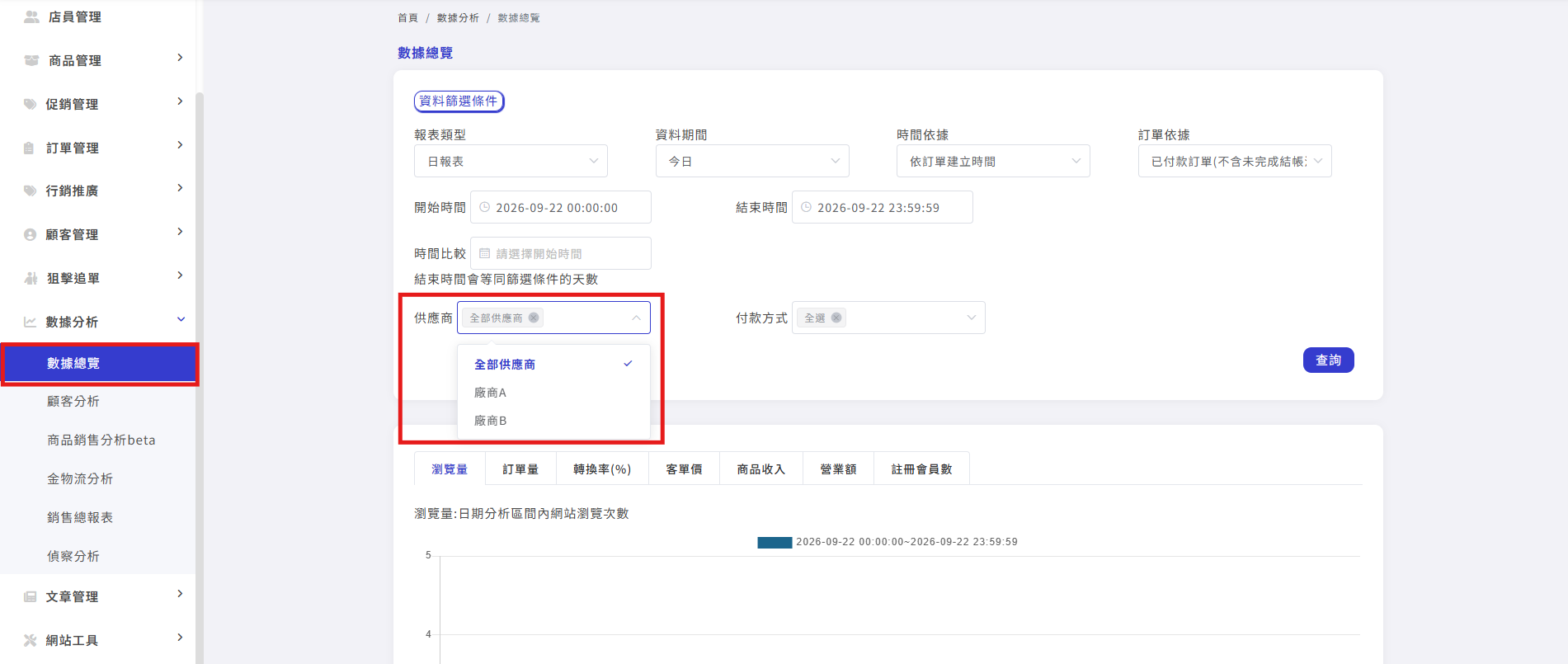Click the 店員管理 staff icon in sidebar

point(31,16)
